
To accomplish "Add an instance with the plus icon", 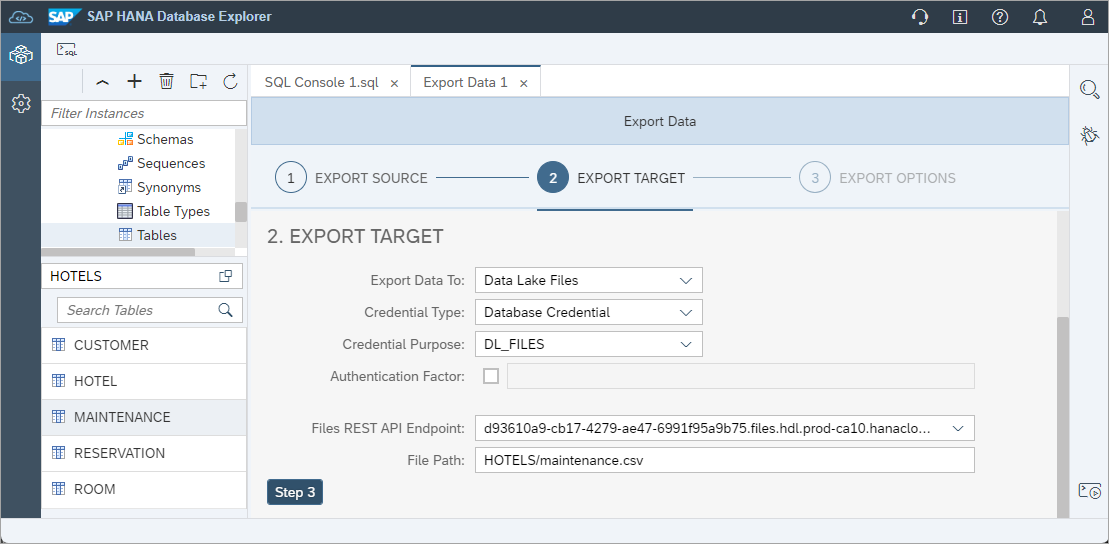I will pyautogui.click(x=134, y=81).
